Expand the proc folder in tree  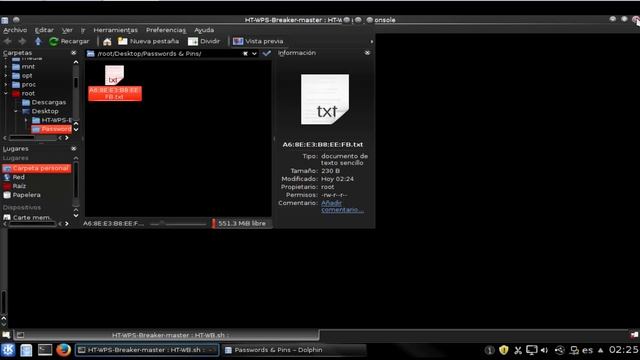click(6, 84)
